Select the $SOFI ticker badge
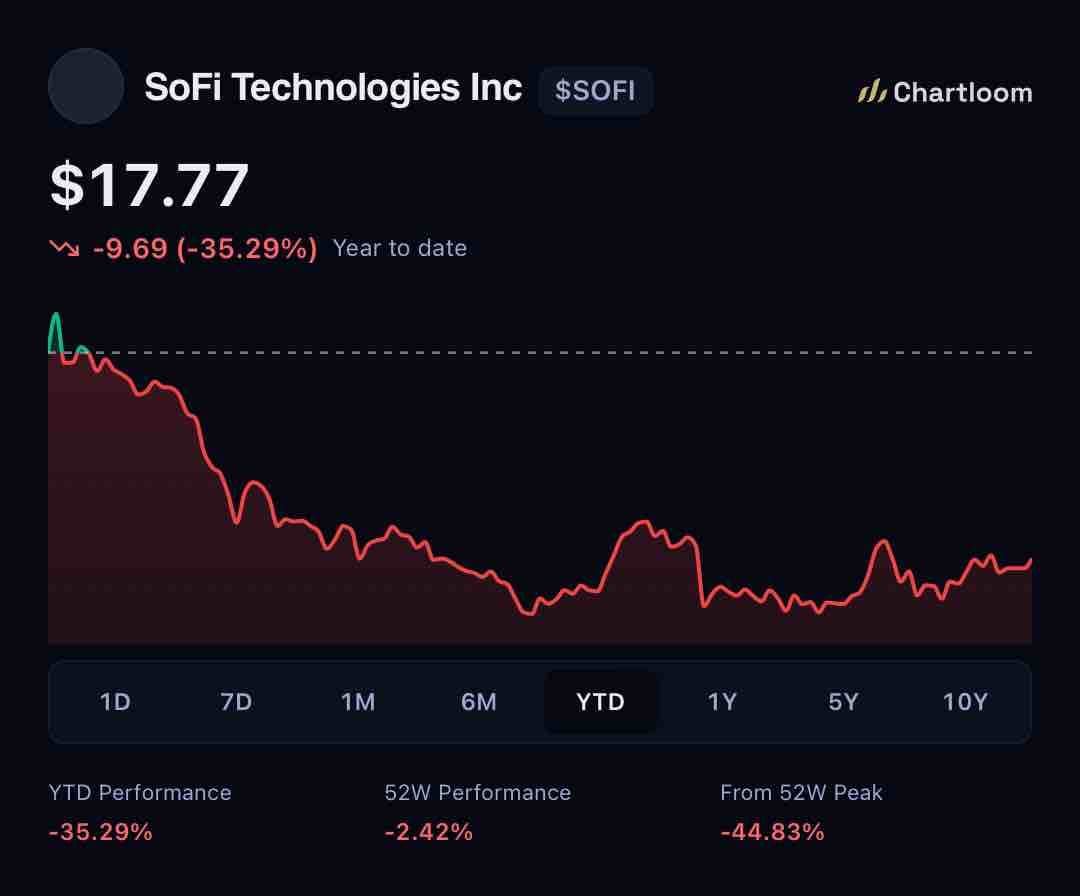1080x896 pixels. (x=595, y=91)
